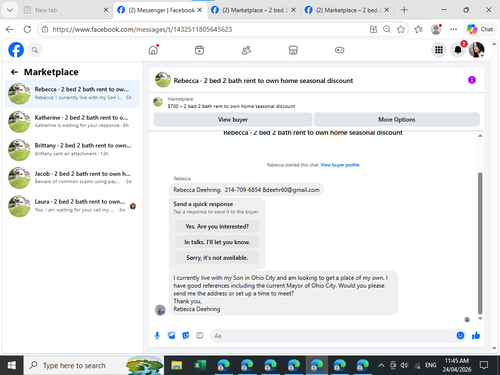This screenshot has width=500, height=375.
Task: Open File Explorer from the taskbar
Action: click(x=177, y=365)
